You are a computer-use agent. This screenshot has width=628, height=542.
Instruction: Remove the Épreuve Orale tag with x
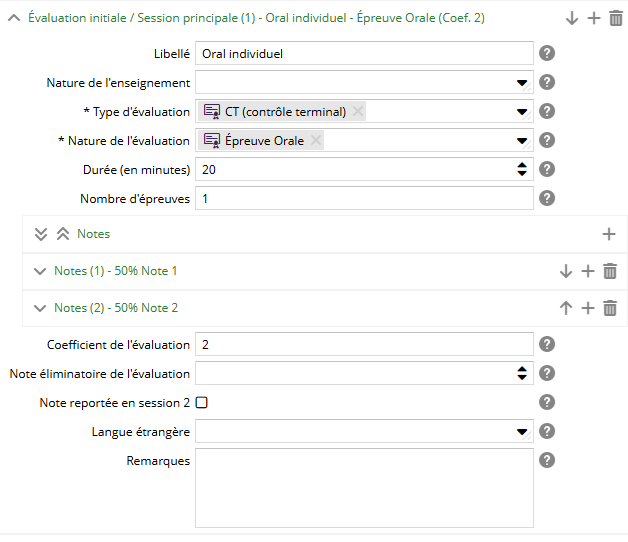coord(316,141)
